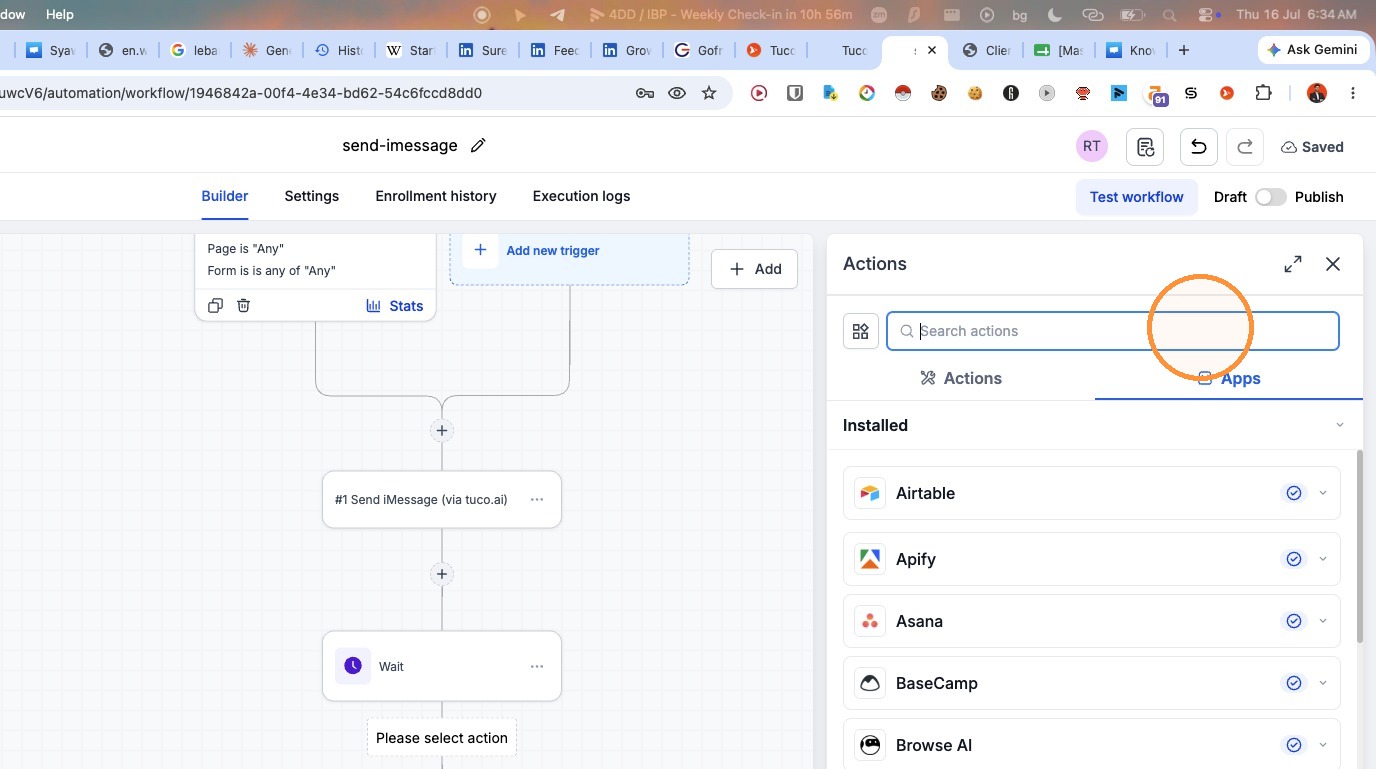Click the Airtable installed checkmark badge
The height and width of the screenshot is (769, 1376).
(x=1294, y=493)
